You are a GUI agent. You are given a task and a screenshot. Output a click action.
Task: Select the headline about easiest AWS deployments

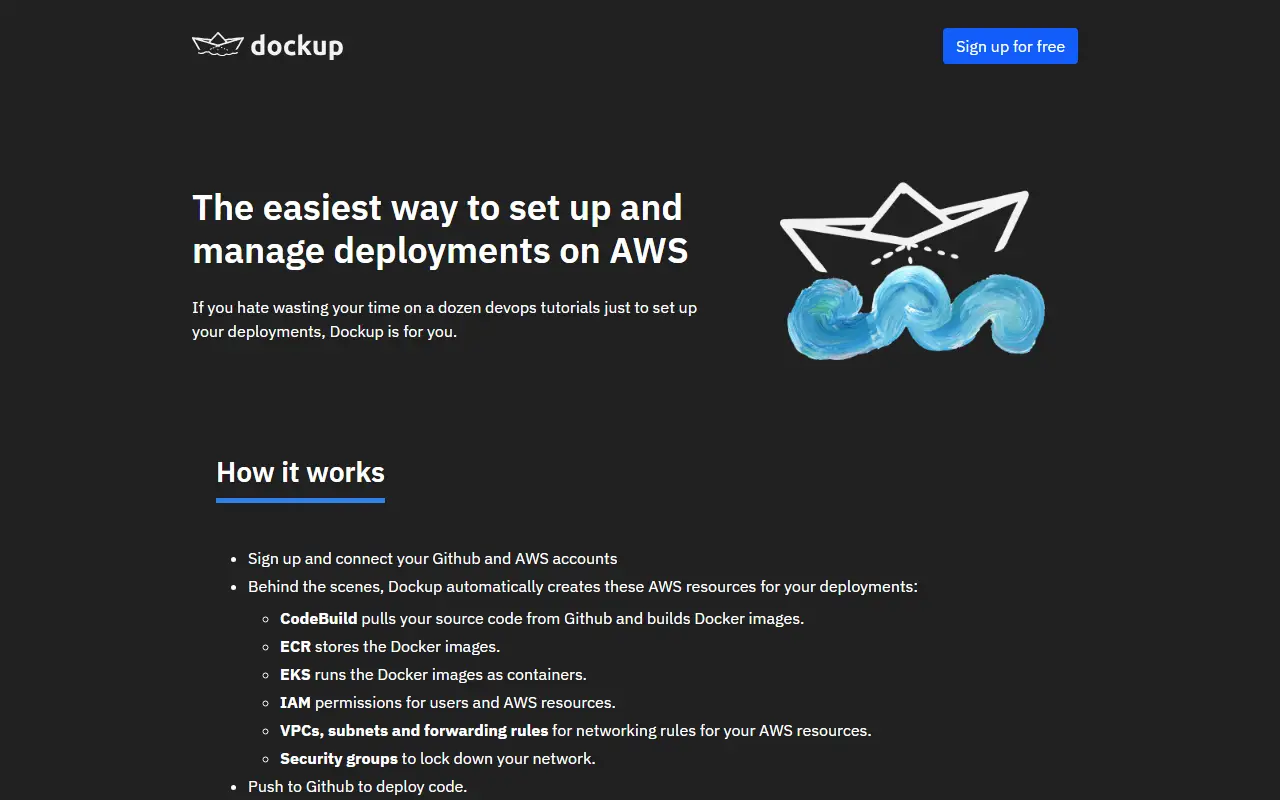point(440,228)
